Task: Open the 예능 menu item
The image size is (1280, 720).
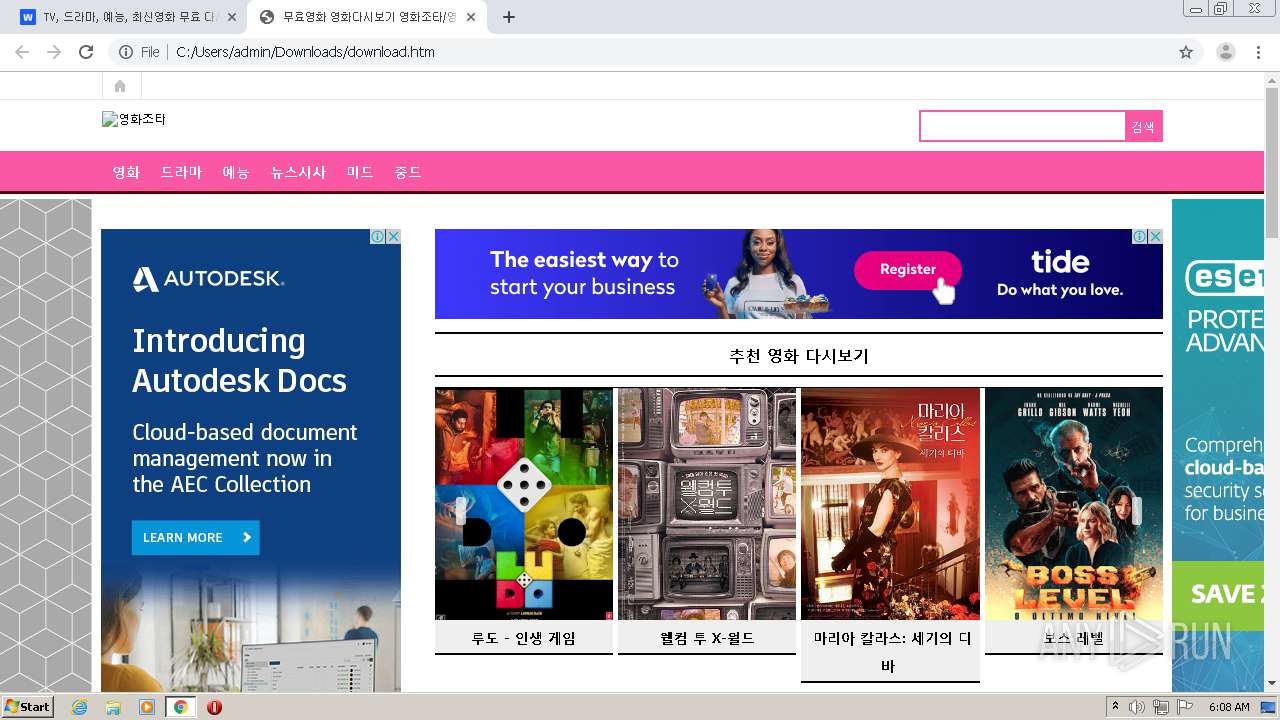Action: pyautogui.click(x=236, y=172)
